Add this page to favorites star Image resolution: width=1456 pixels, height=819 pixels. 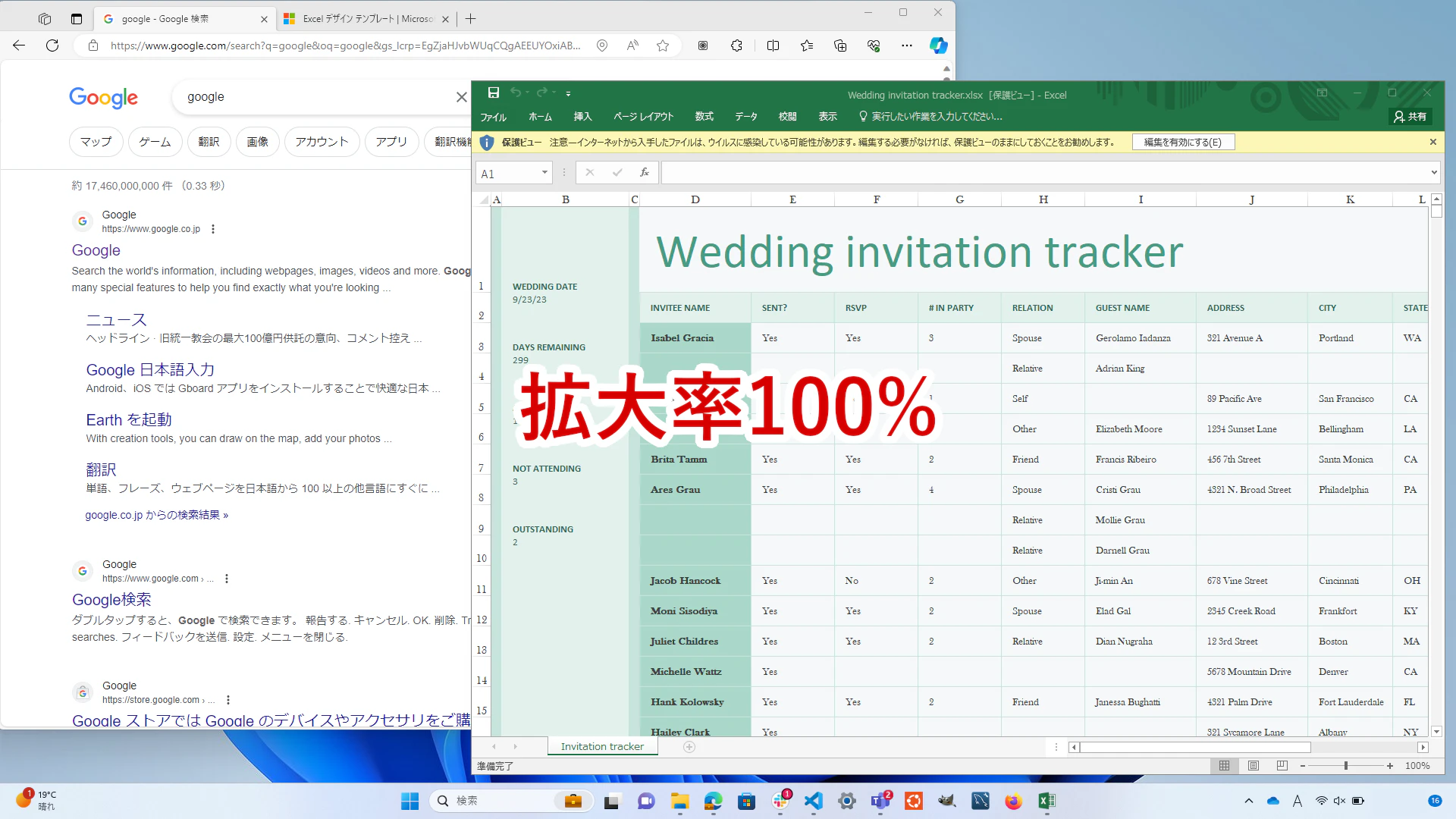tap(663, 45)
